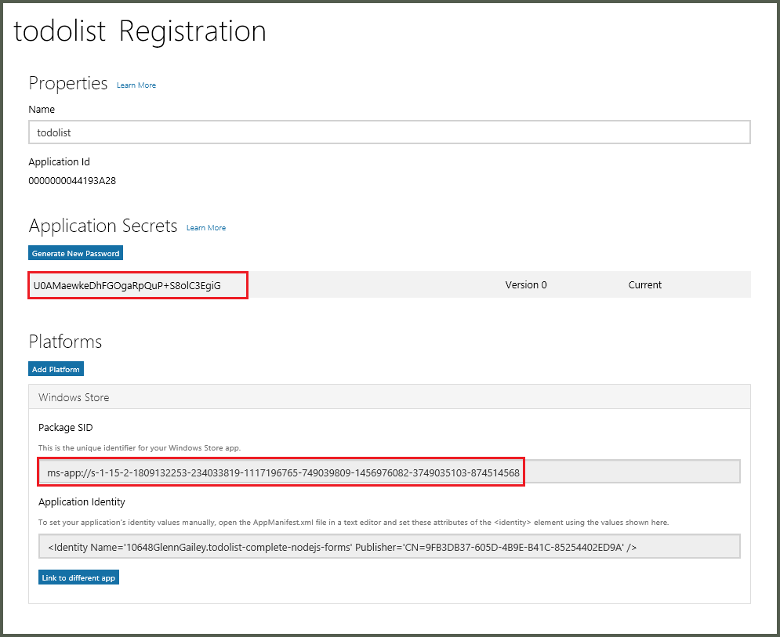Click the AppManifest.xml instruction text

coord(353,522)
